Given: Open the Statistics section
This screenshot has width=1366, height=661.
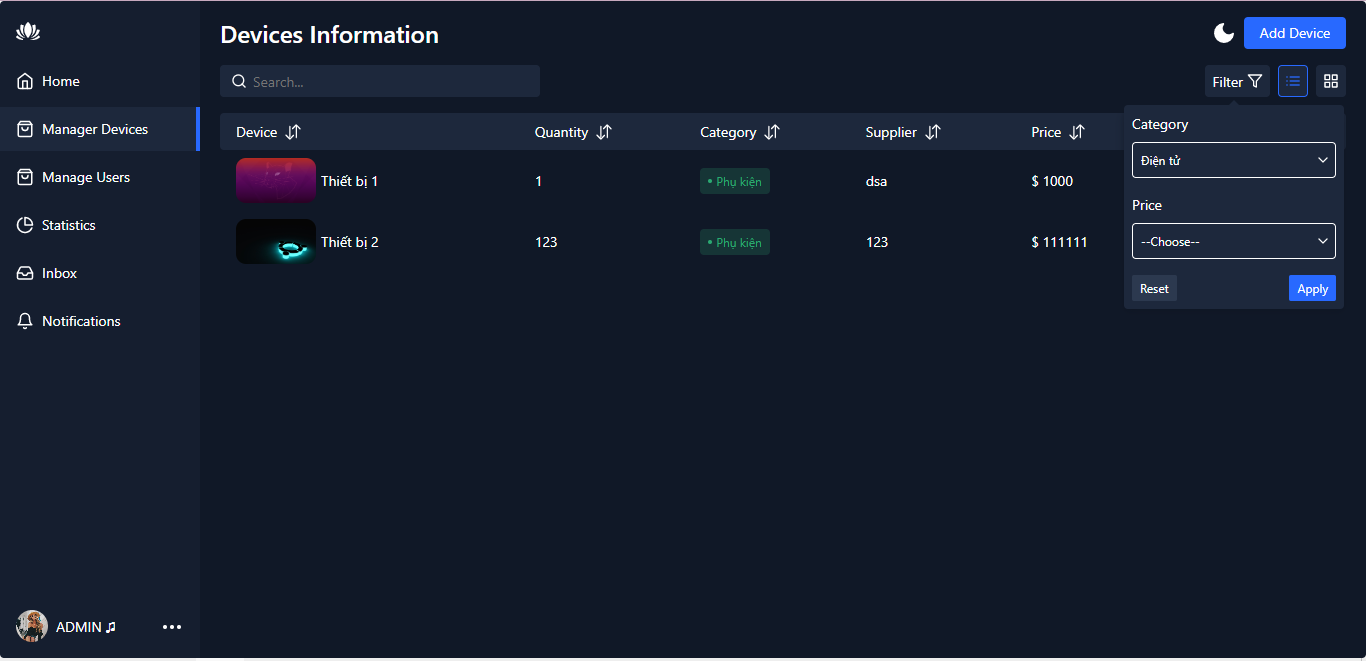Looking at the screenshot, I should [69, 225].
